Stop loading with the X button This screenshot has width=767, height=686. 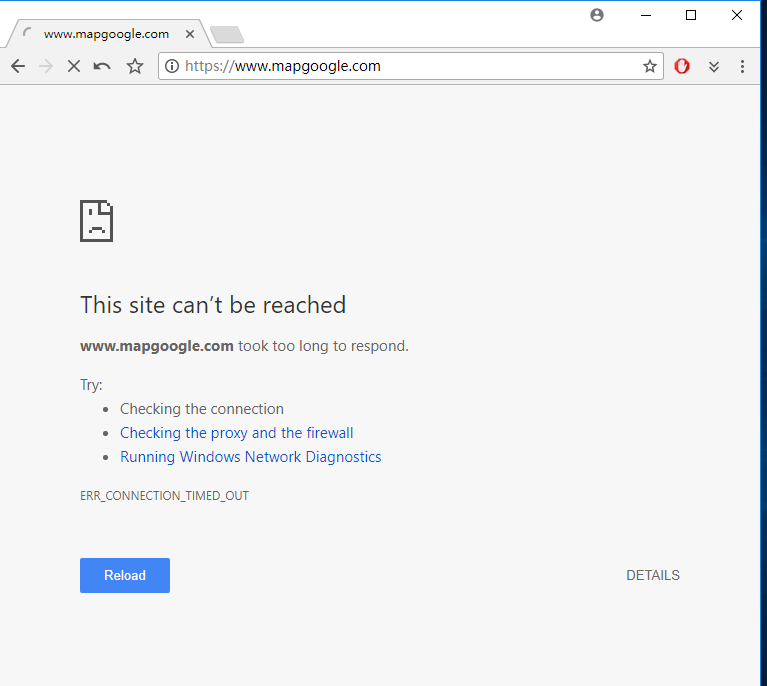click(74, 66)
